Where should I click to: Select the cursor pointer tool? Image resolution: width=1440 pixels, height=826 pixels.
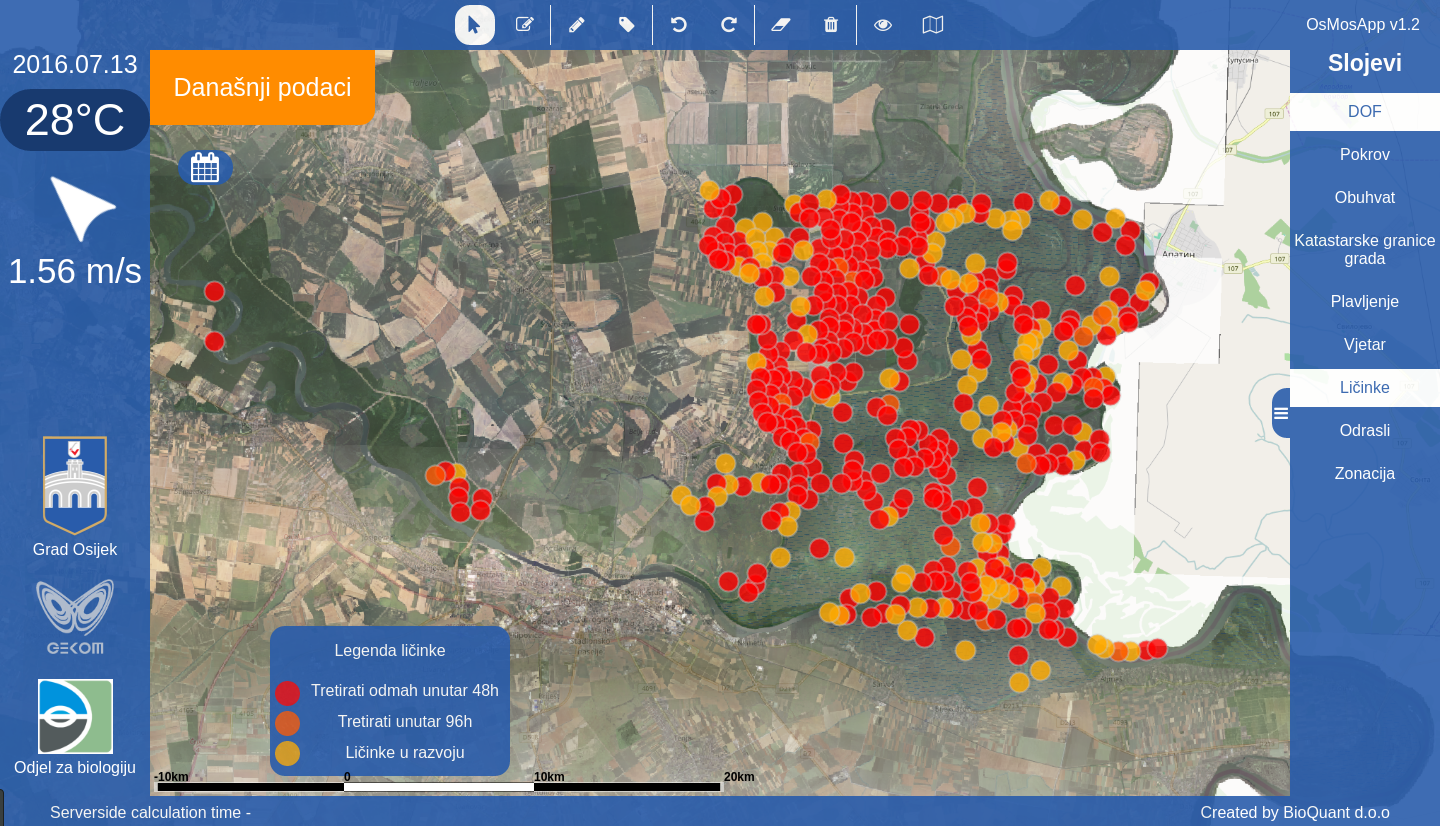(474, 25)
